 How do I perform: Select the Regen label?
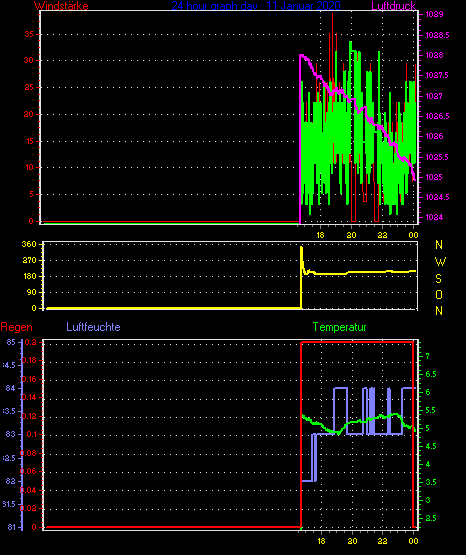tap(16, 327)
